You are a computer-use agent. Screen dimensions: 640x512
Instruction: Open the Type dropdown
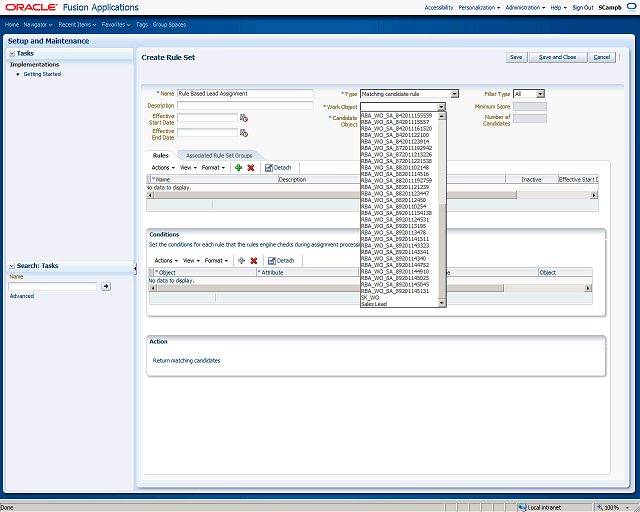tap(454, 94)
